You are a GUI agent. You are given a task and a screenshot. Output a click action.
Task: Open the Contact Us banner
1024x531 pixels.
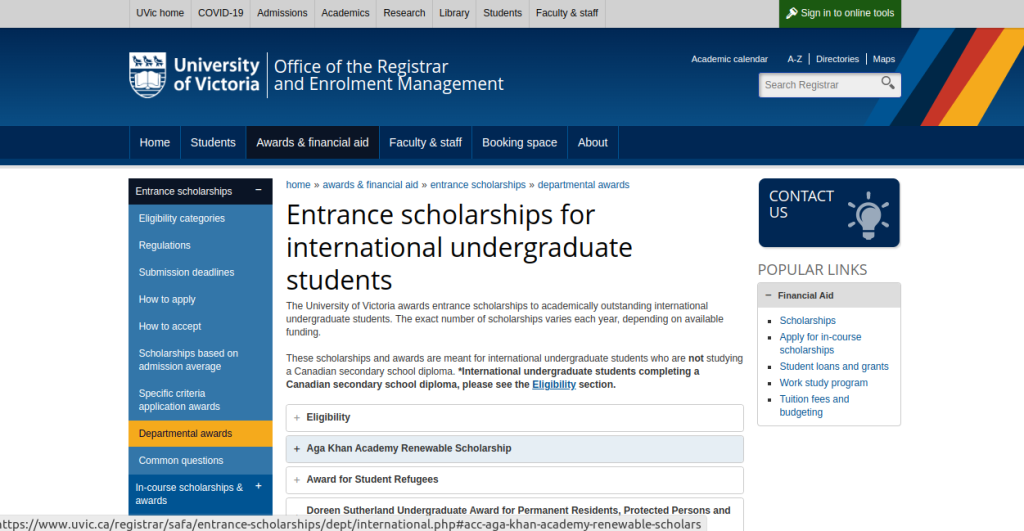coord(829,213)
